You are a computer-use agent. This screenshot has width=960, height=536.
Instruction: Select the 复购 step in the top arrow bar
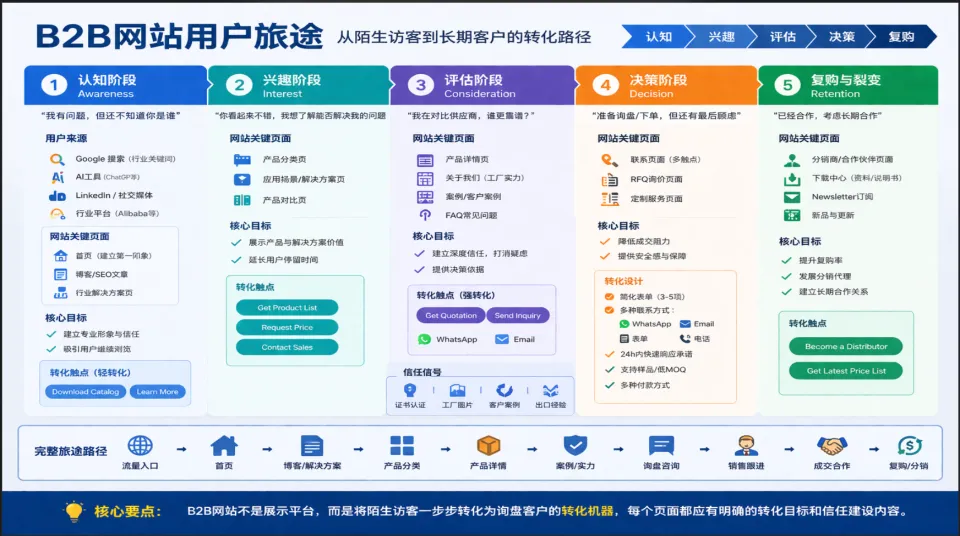click(901, 37)
